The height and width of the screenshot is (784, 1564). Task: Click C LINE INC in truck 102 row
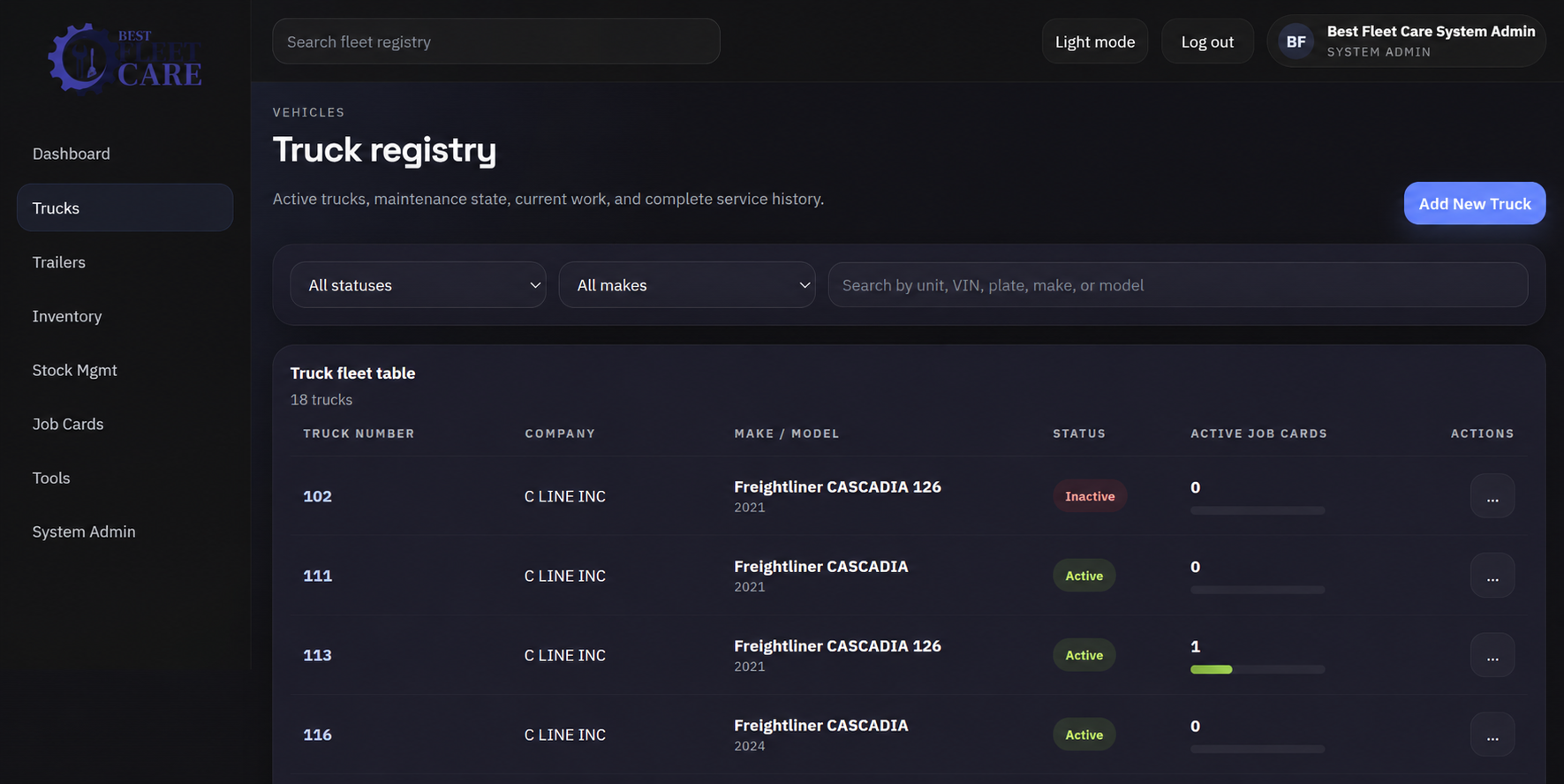click(x=565, y=496)
